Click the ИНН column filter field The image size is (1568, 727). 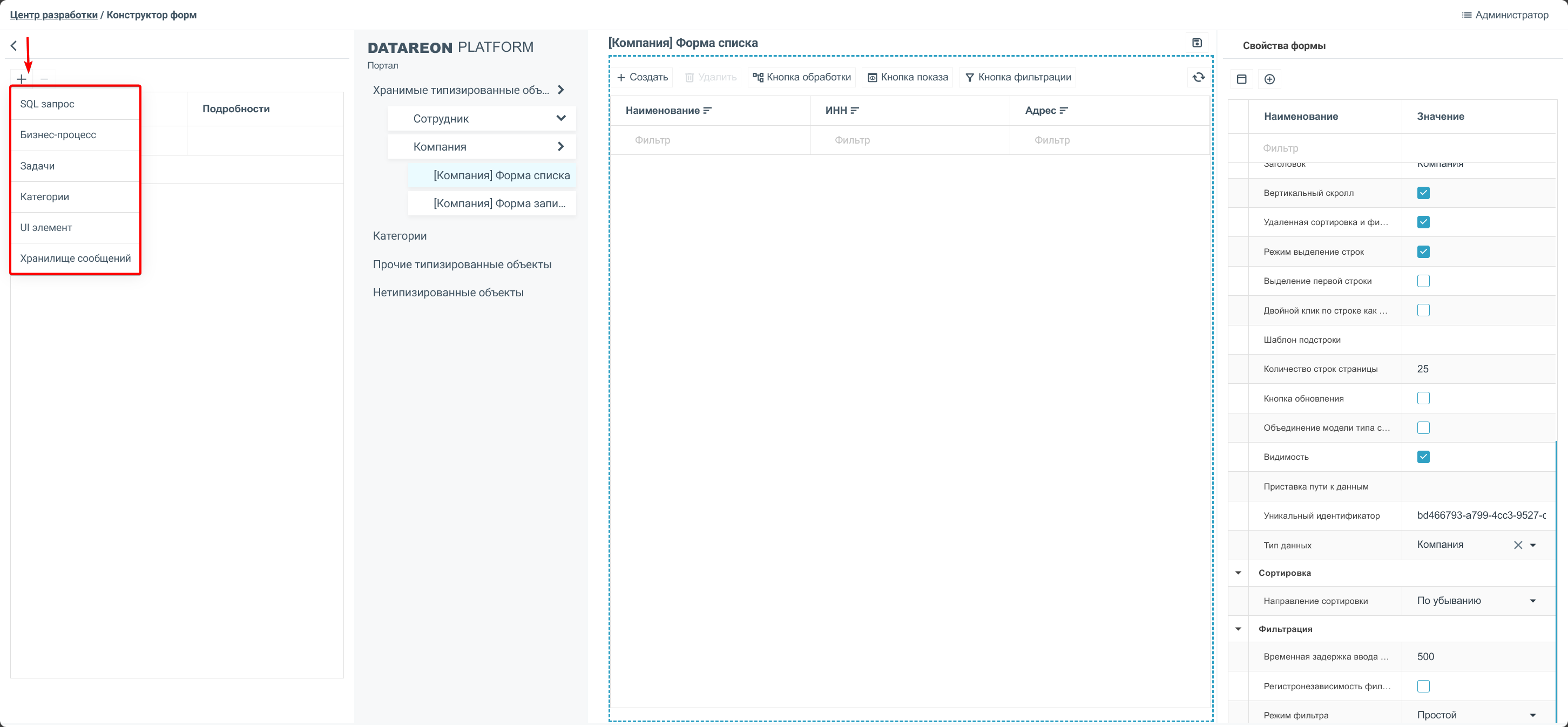(x=909, y=140)
